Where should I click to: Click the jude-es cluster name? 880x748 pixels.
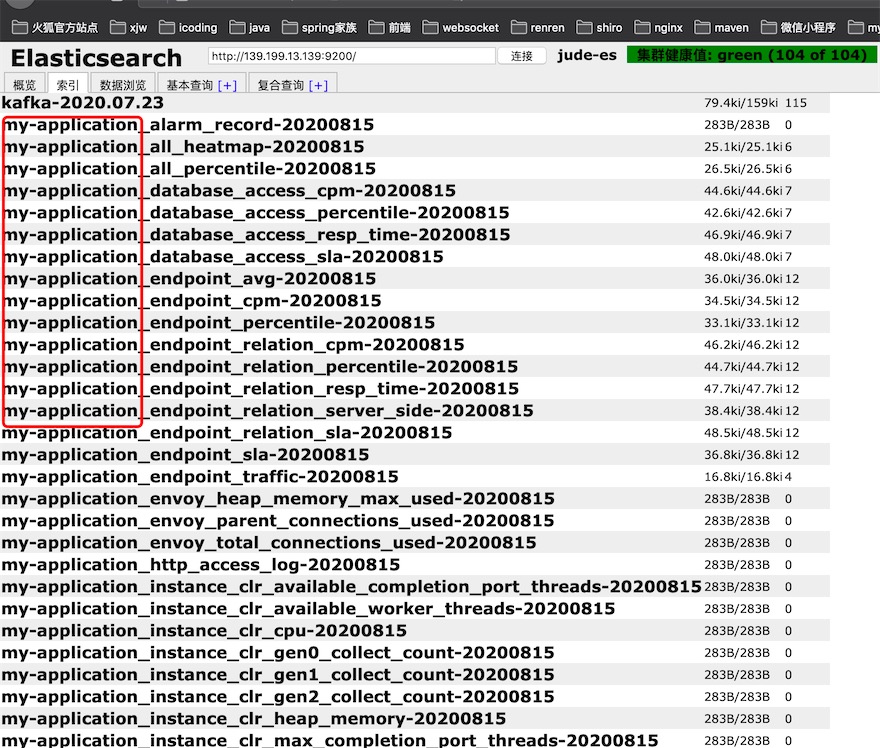[x=586, y=55]
